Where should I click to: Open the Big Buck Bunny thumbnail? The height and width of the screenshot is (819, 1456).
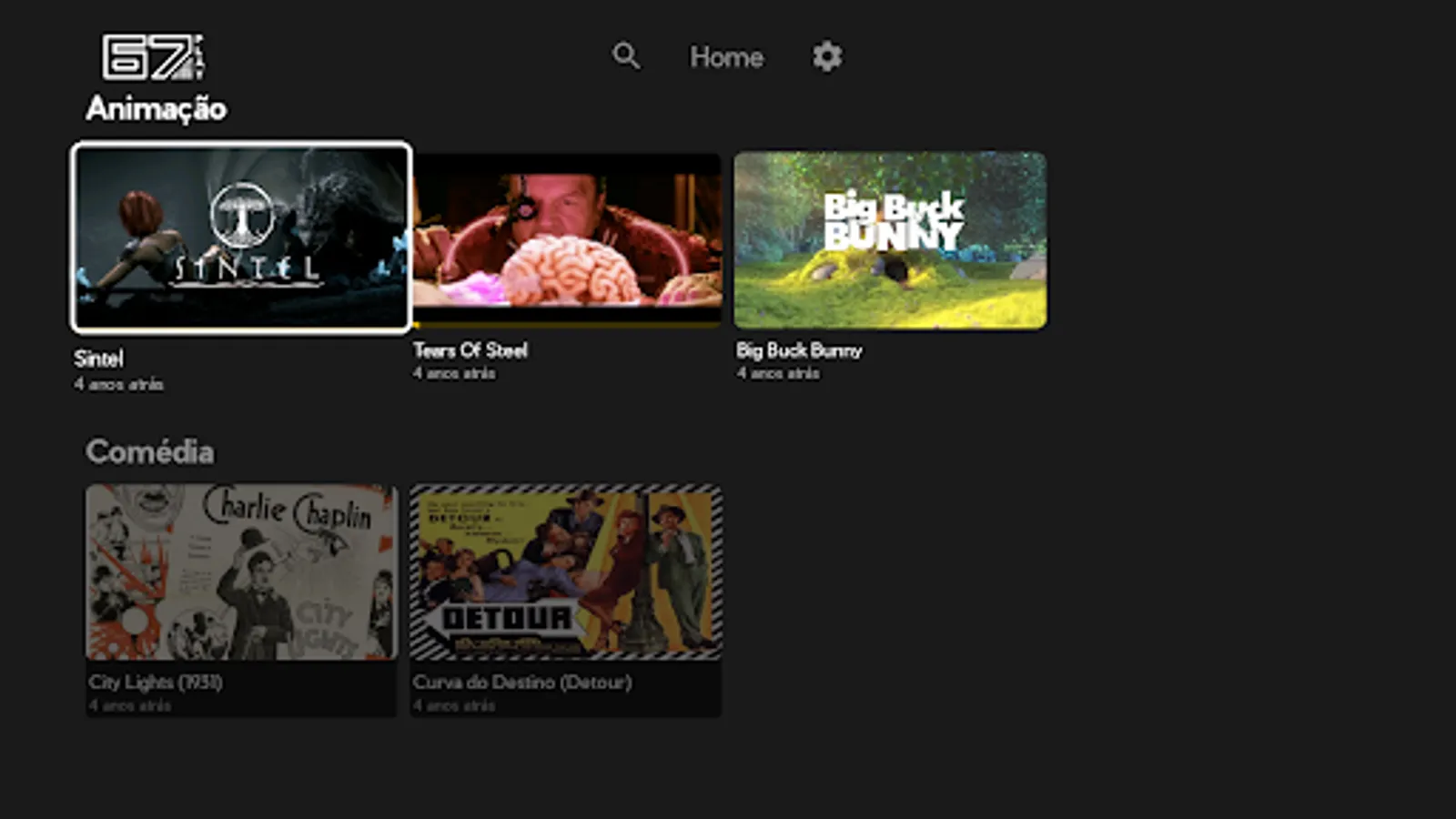890,240
